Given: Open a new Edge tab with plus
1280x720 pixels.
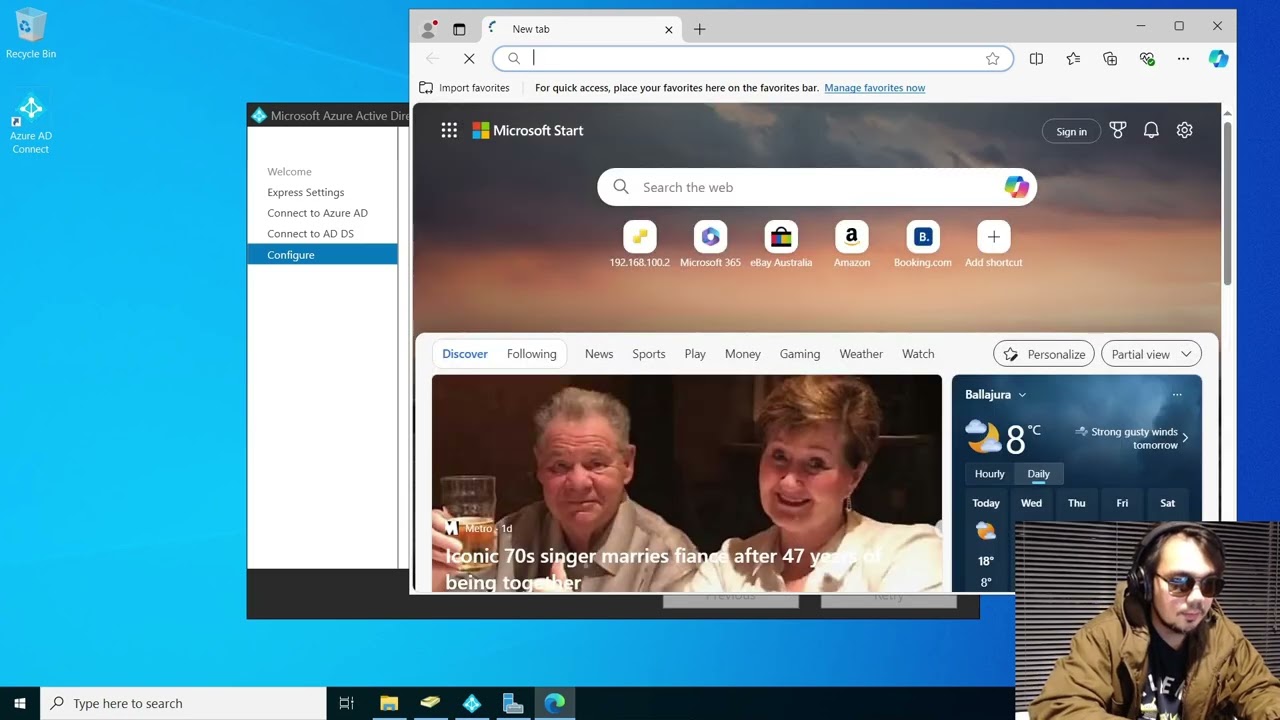Looking at the screenshot, I should [700, 29].
